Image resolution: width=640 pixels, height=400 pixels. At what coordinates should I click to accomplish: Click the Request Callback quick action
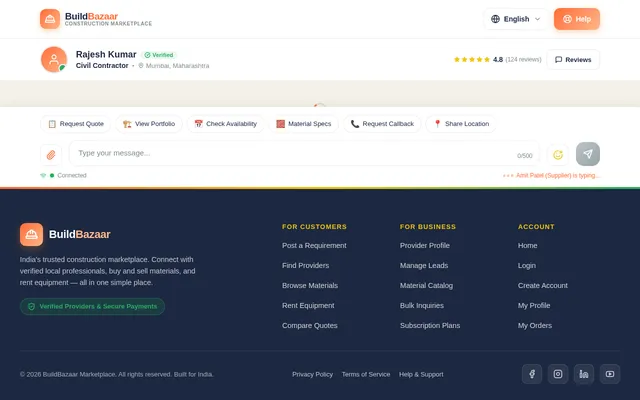click(x=382, y=124)
